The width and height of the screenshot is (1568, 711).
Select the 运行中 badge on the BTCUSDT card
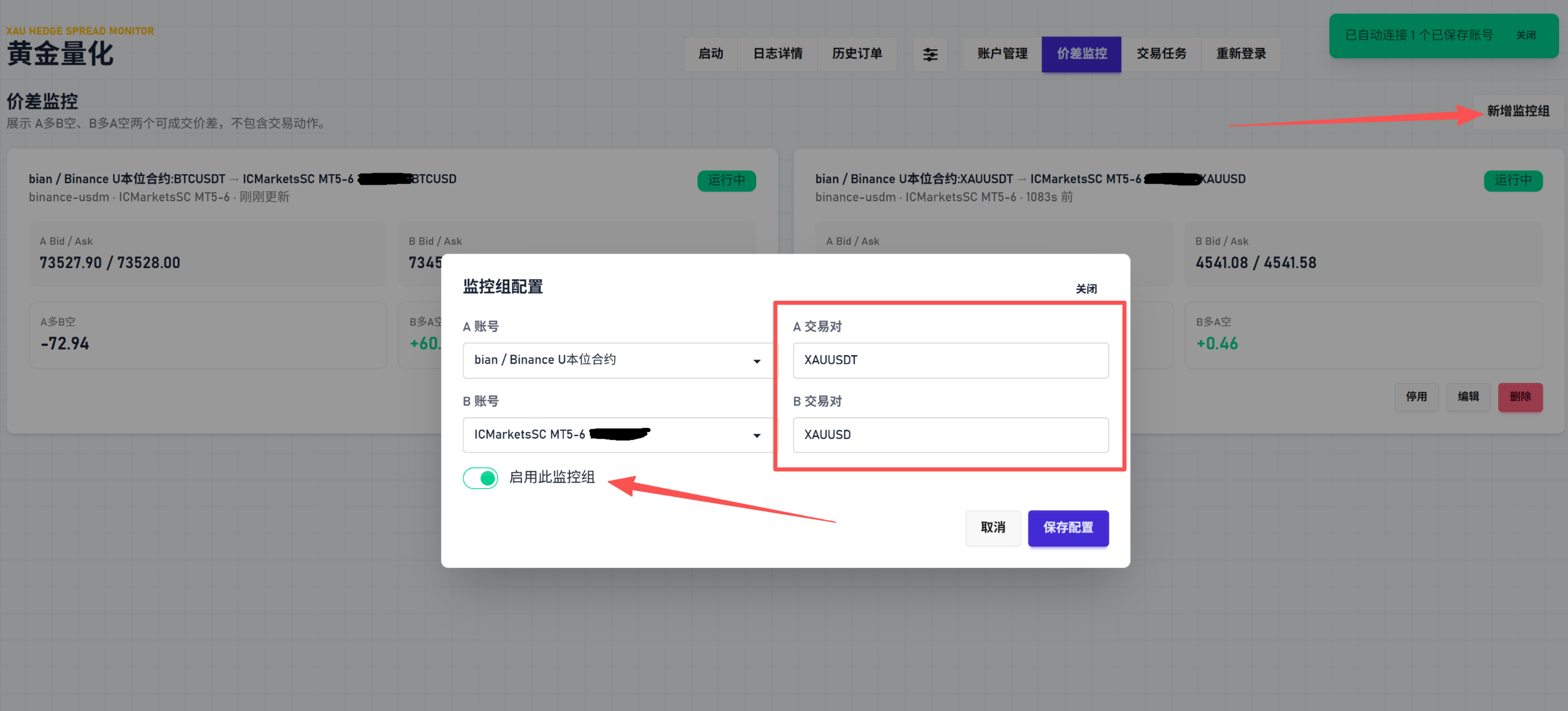pyautogui.click(x=726, y=181)
